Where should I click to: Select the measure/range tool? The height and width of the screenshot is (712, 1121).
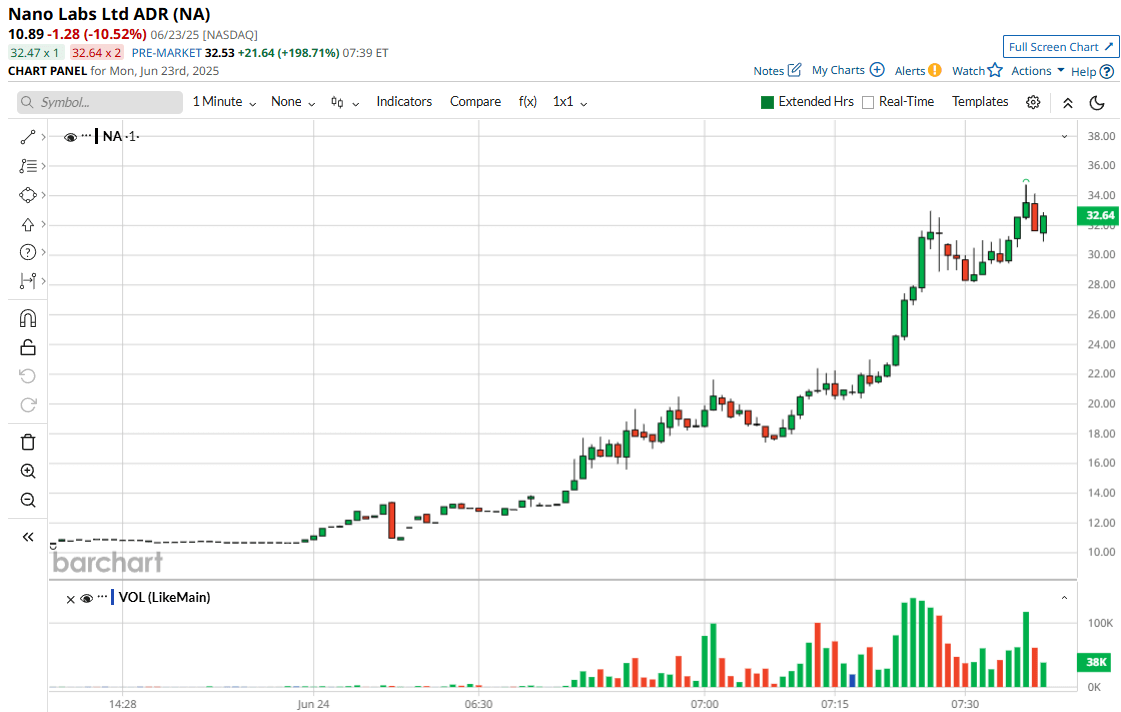pyautogui.click(x=27, y=281)
